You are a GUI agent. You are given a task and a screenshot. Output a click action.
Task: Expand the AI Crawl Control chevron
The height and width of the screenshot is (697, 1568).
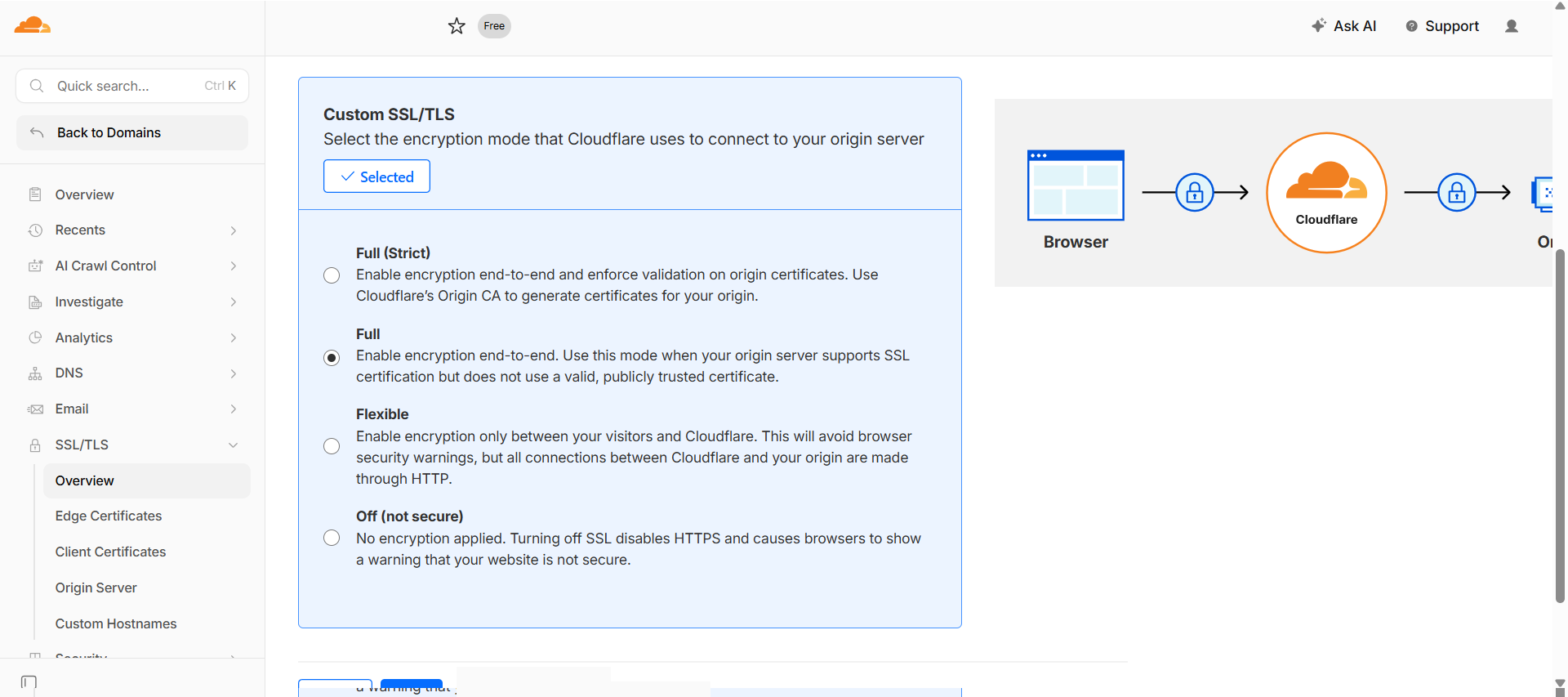[234, 266]
